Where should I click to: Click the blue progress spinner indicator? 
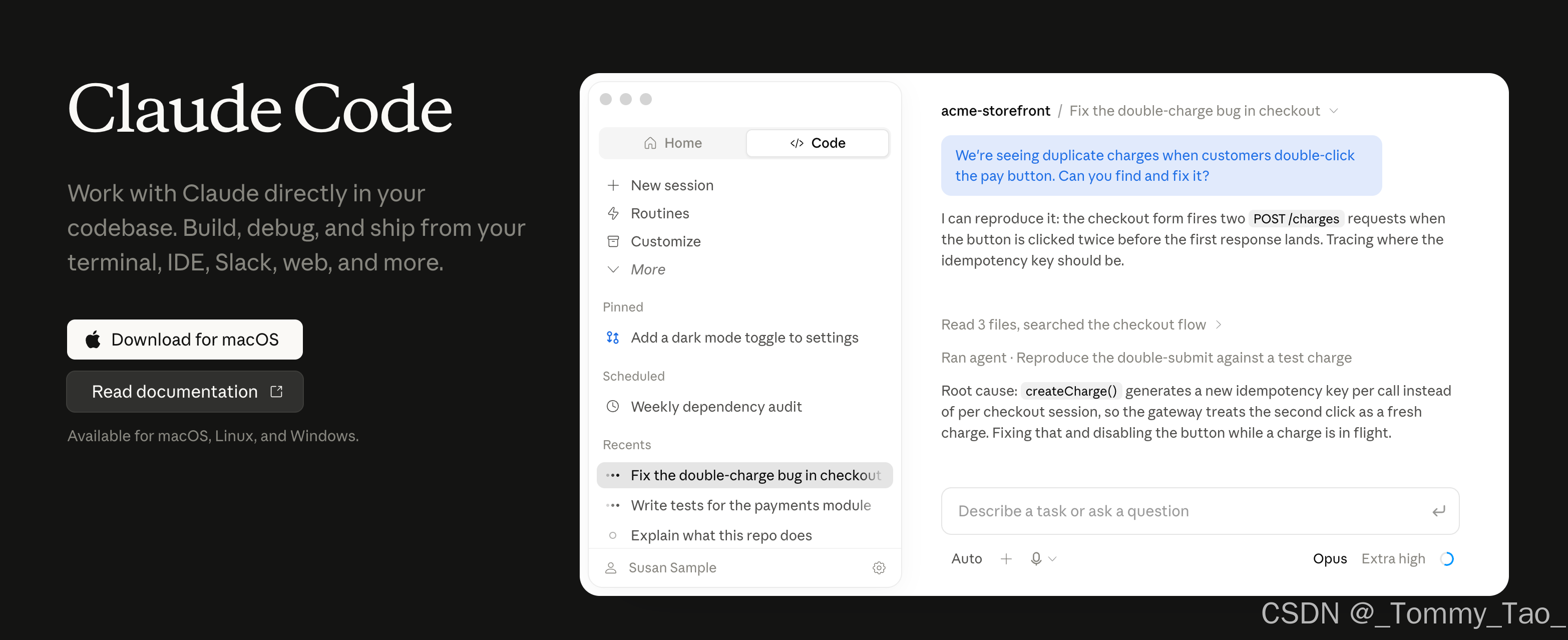click(1447, 558)
